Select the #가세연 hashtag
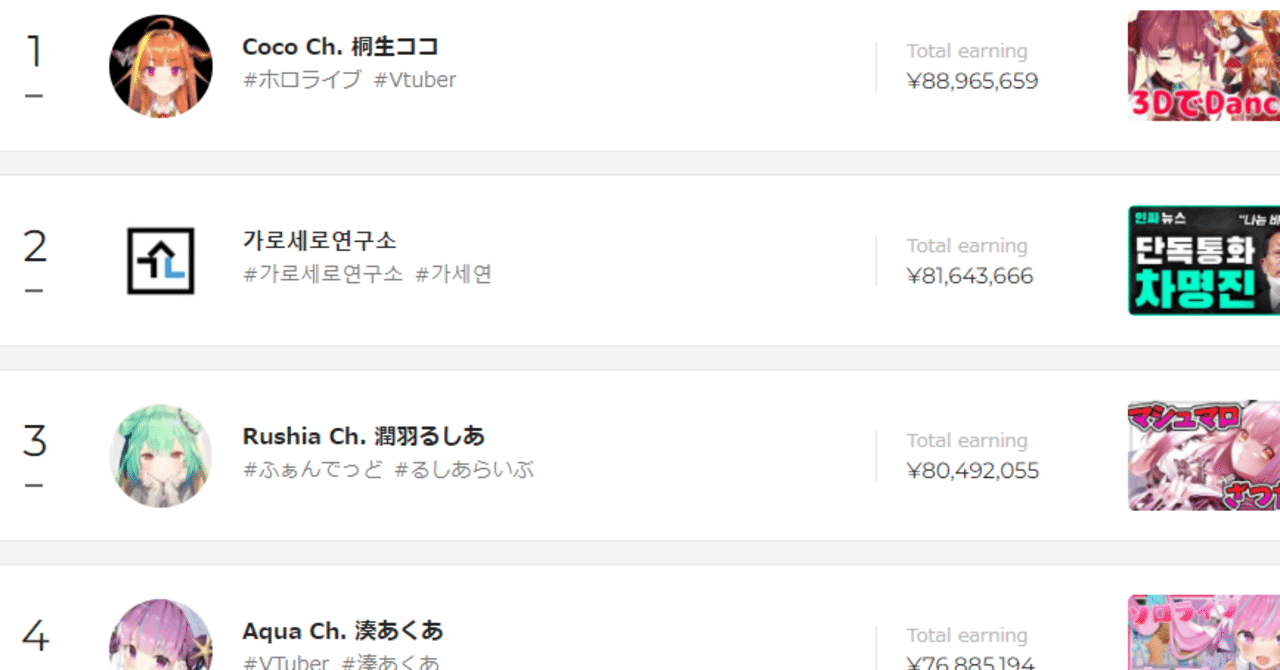Image resolution: width=1280 pixels, height=670 pixels. 454,274
